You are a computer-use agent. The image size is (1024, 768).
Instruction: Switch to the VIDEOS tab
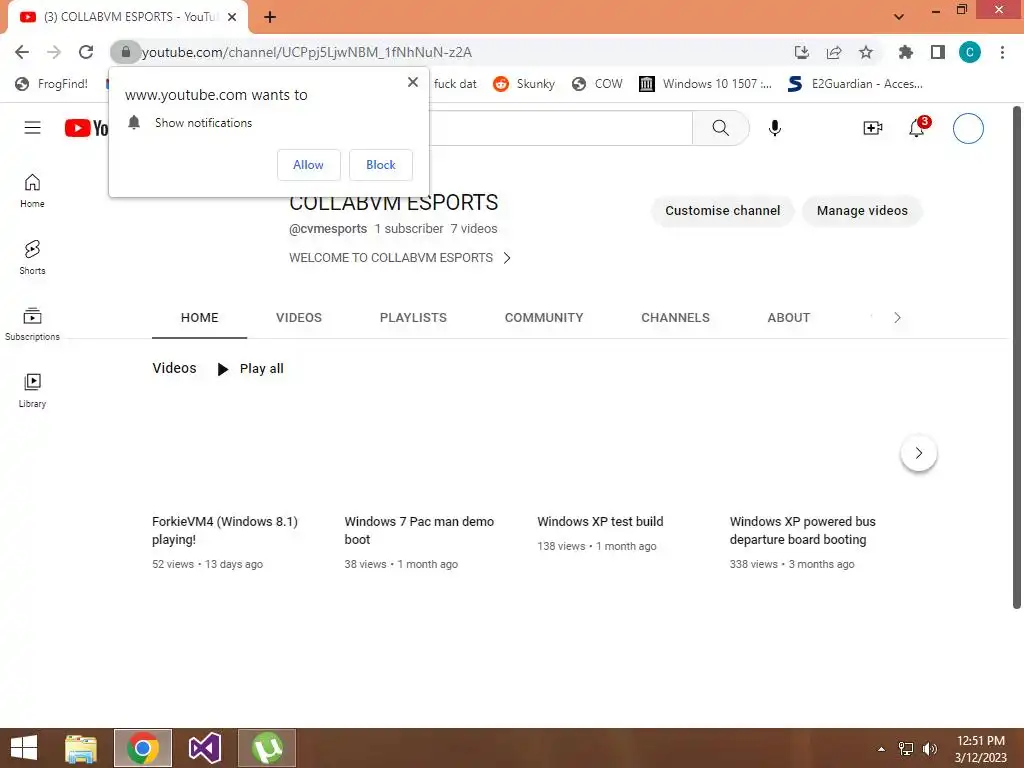coord(298,318)
